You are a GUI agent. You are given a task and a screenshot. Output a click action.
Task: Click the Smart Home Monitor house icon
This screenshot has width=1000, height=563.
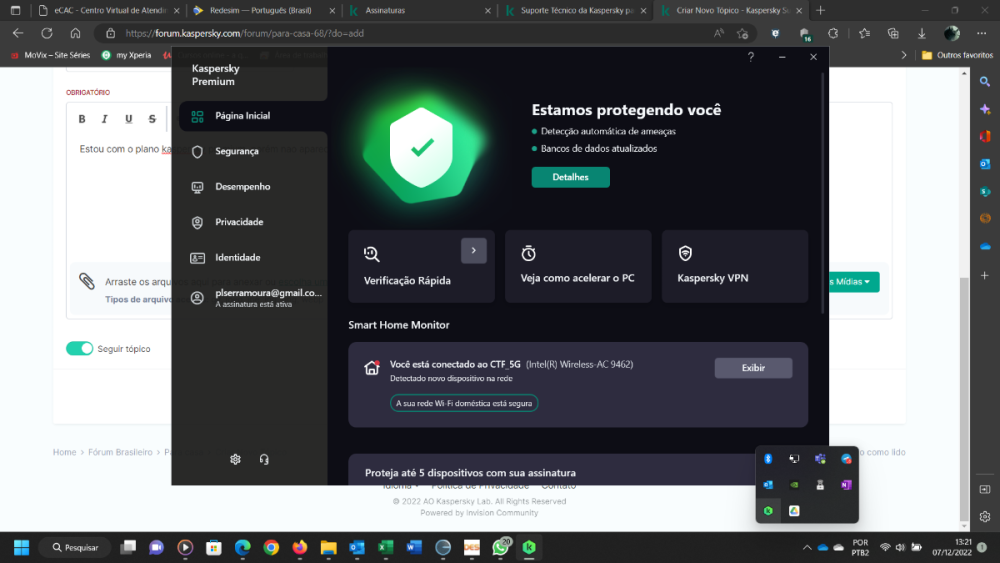click(x=372, y=367)
